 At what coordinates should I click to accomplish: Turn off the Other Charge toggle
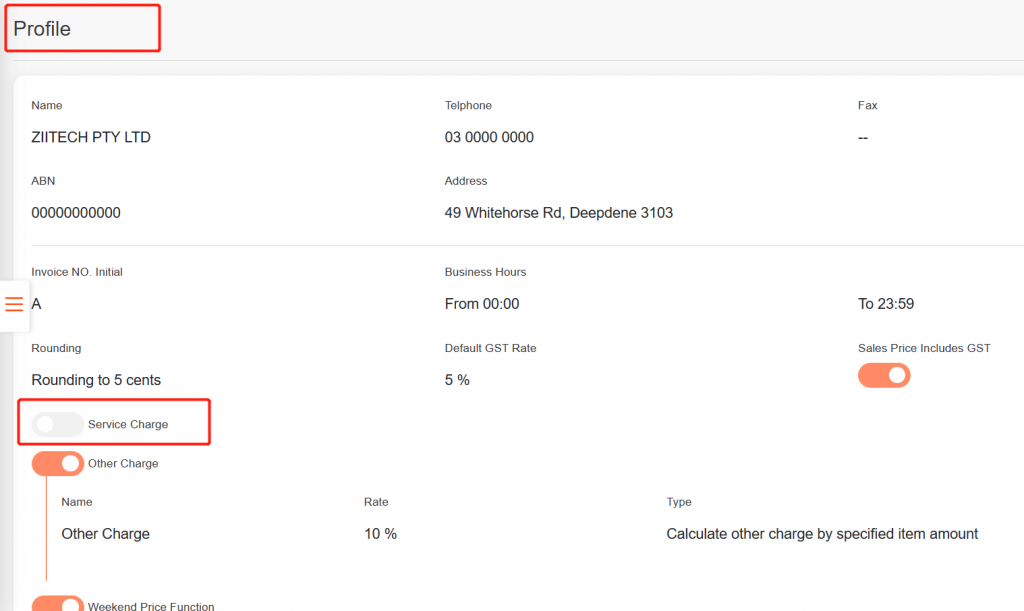[x=57, y=464]
